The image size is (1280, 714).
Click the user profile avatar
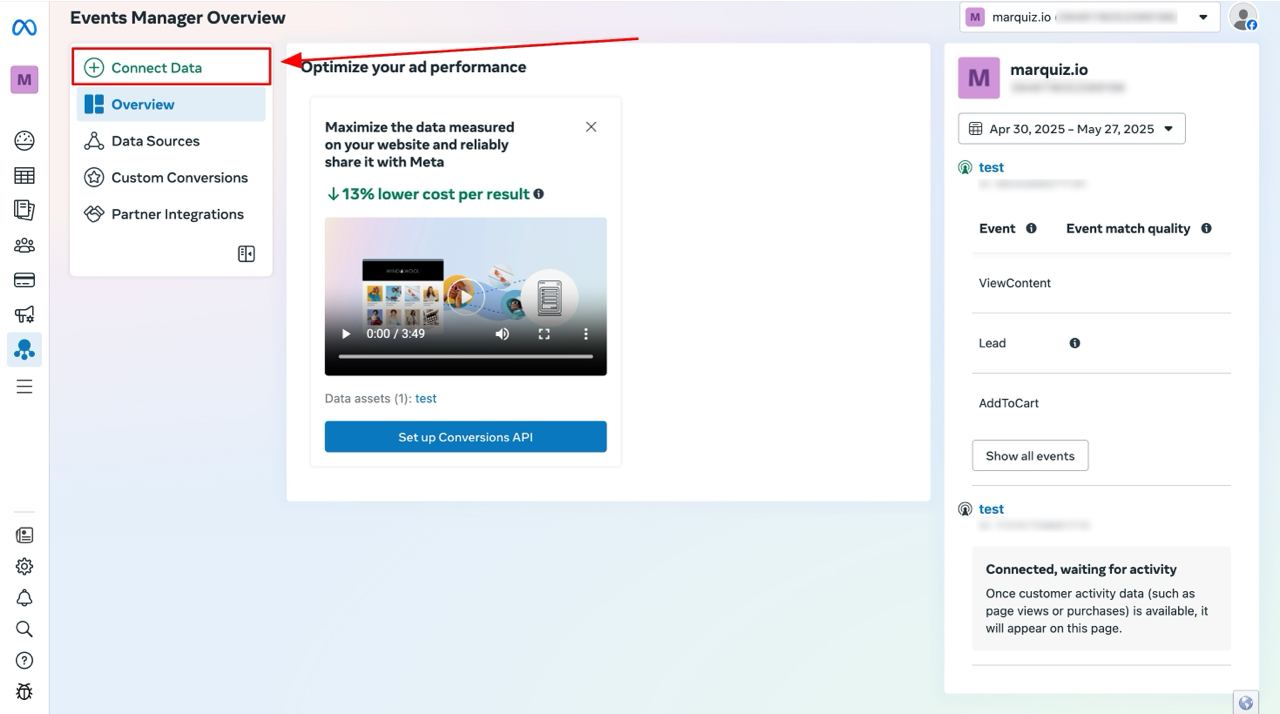(1243, 17)
